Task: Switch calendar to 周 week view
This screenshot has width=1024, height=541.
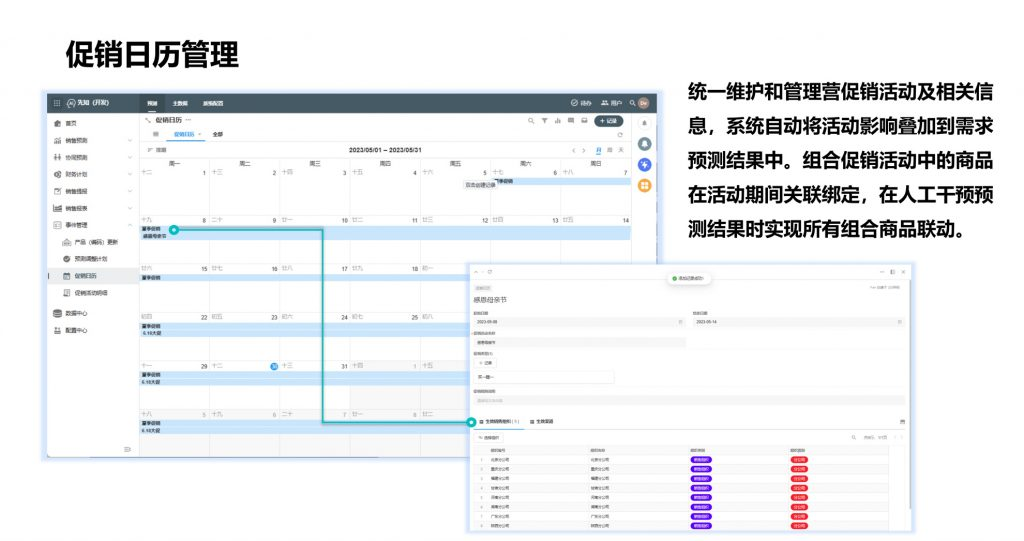Action: pyautogui.click(x=610, y=150)
